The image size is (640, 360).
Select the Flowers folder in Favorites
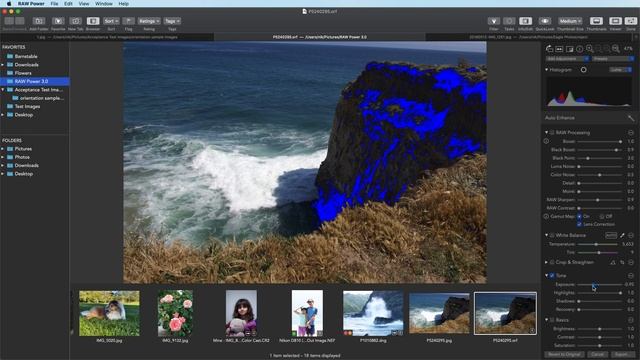point(23,73)
